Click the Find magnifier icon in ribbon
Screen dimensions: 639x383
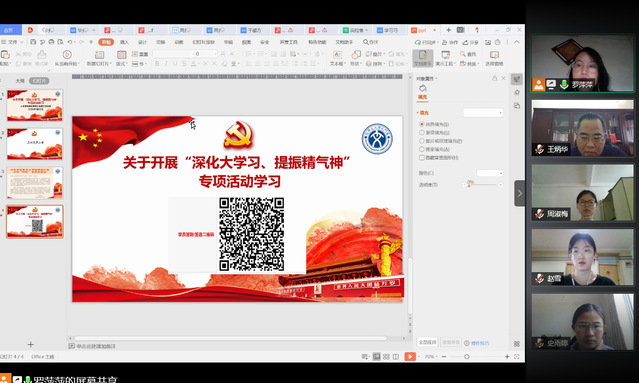463,54
